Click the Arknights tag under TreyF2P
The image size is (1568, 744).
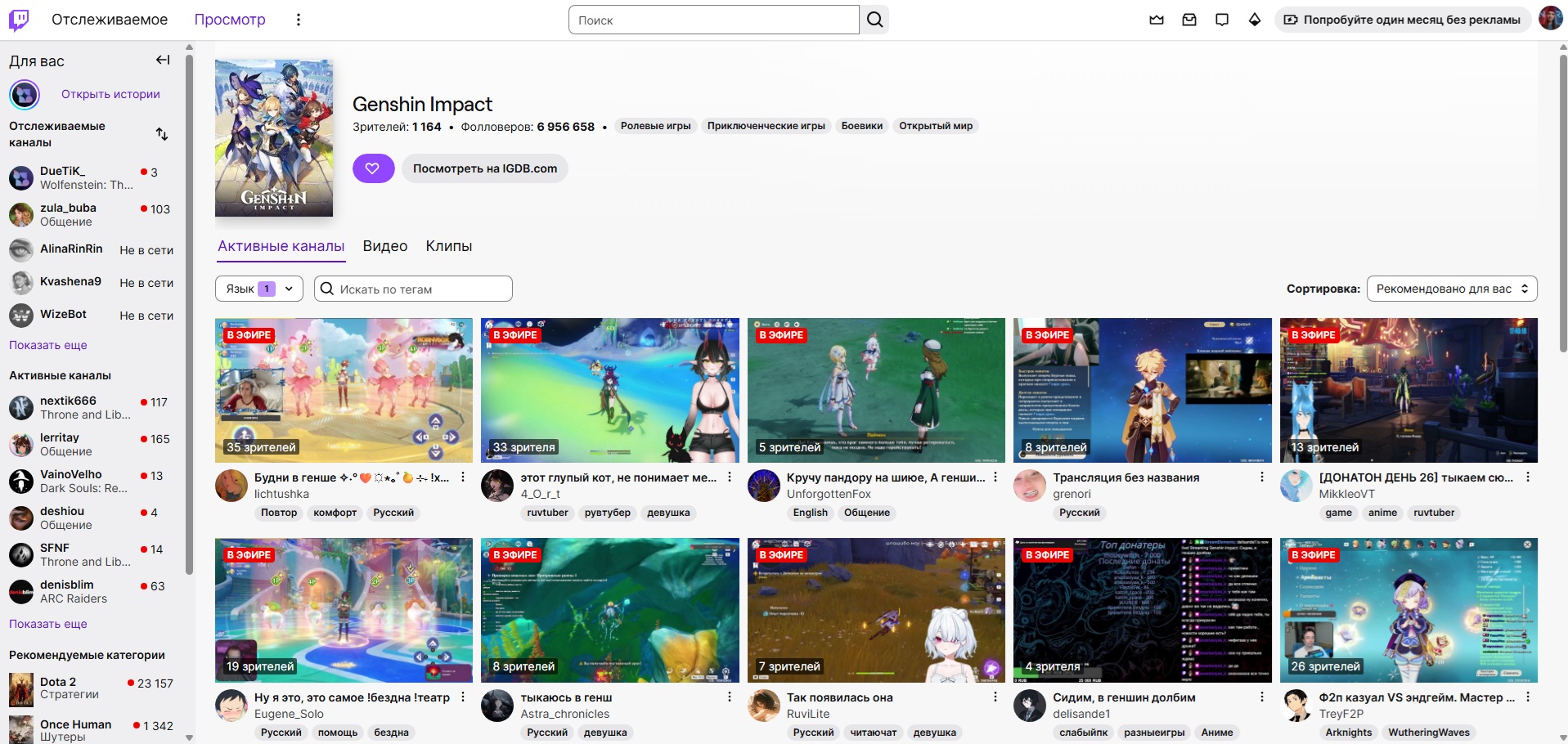pos(1349,733)
